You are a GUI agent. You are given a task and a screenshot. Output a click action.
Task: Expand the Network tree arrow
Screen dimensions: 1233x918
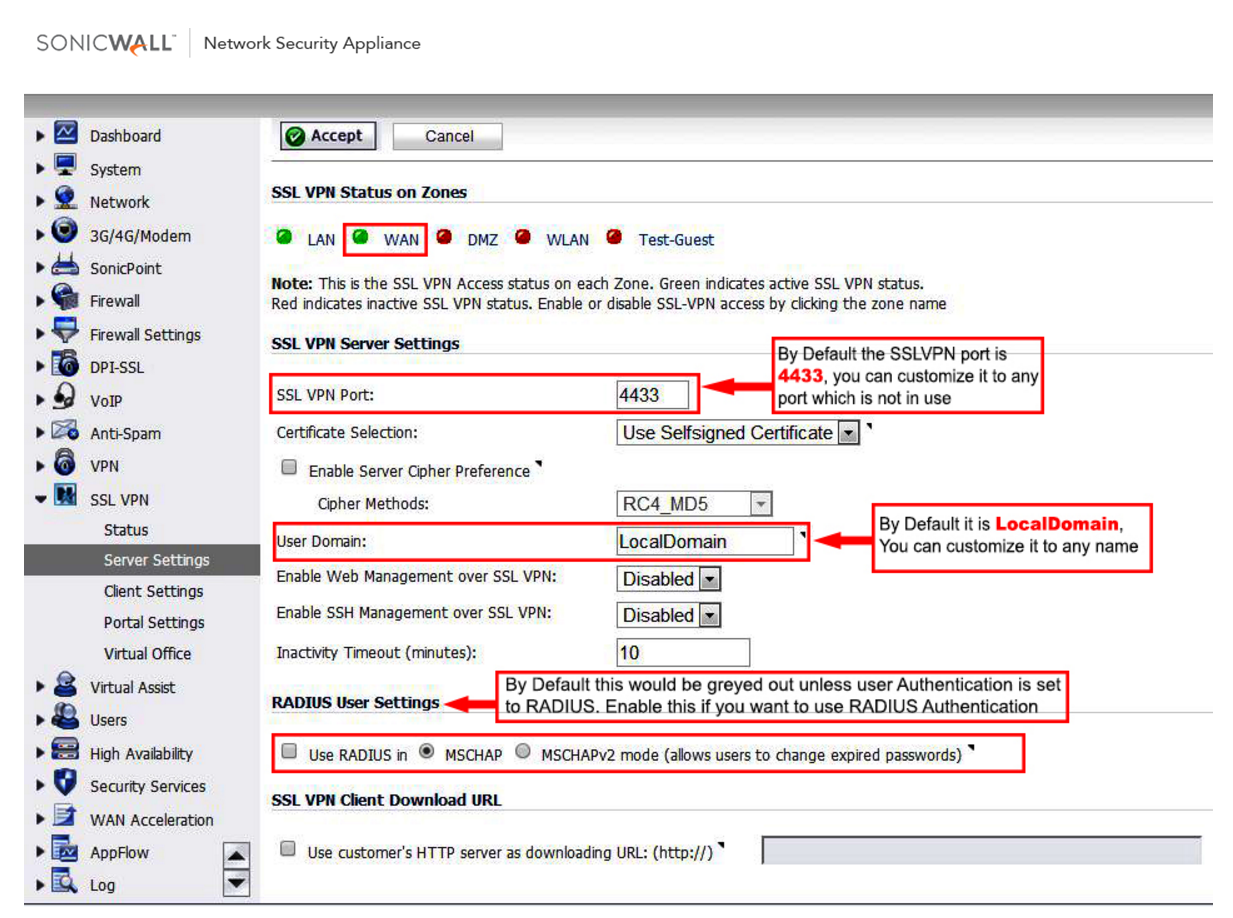coord(40,201)
